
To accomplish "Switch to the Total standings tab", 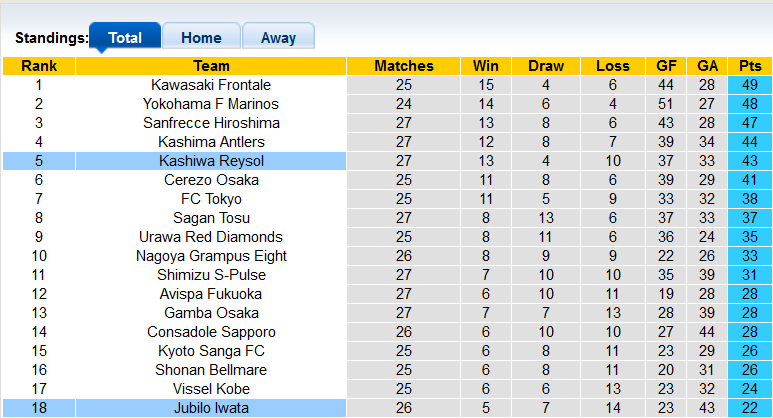I will 125,38.
